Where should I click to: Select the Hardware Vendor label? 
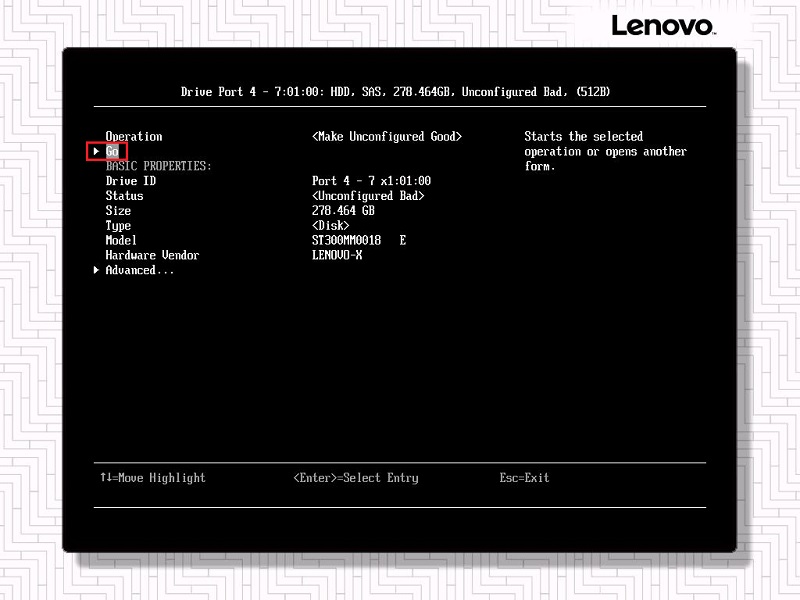click(152, 255)
